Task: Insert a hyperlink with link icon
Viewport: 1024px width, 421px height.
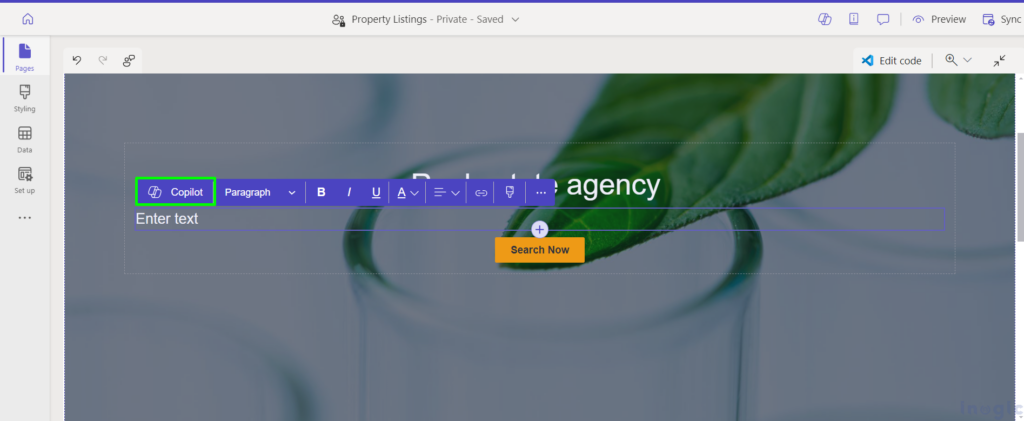Action: coord(481,193)
